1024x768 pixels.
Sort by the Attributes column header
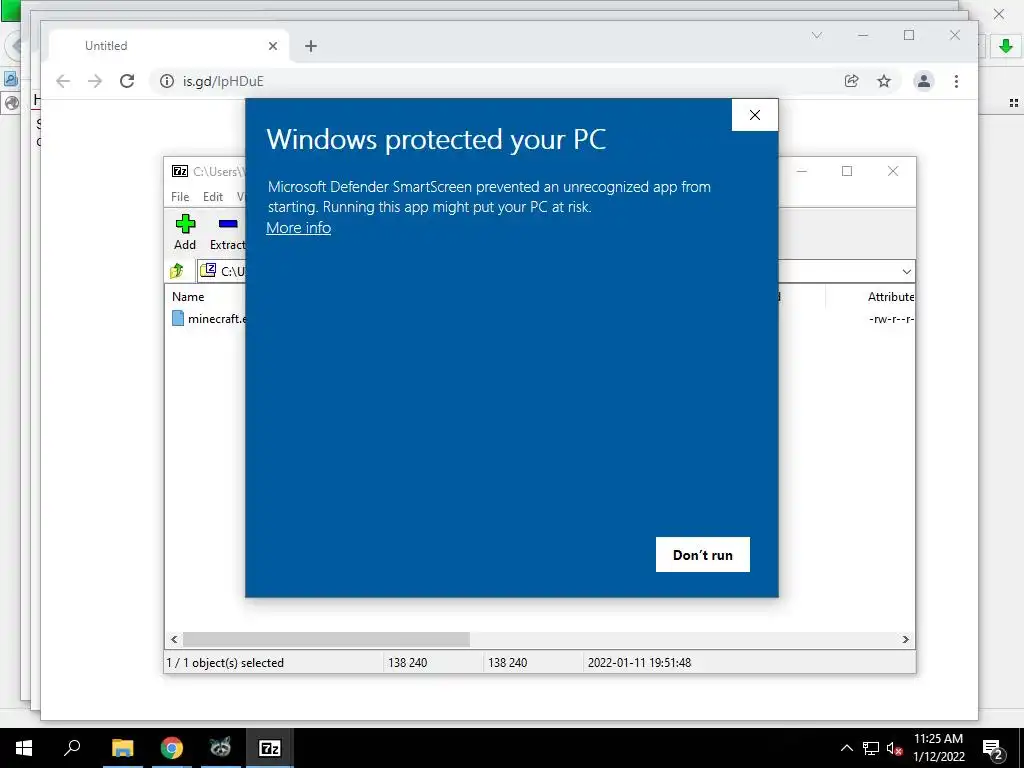pos(891,296)
